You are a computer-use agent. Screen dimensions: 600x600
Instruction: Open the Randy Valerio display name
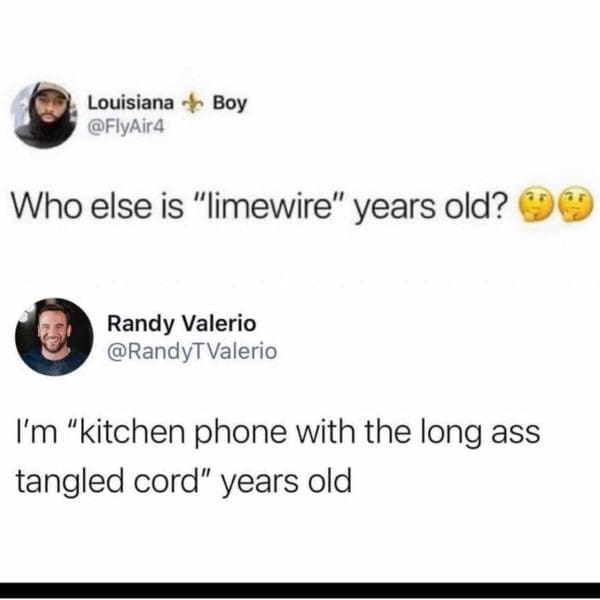(x=181, y=324)
